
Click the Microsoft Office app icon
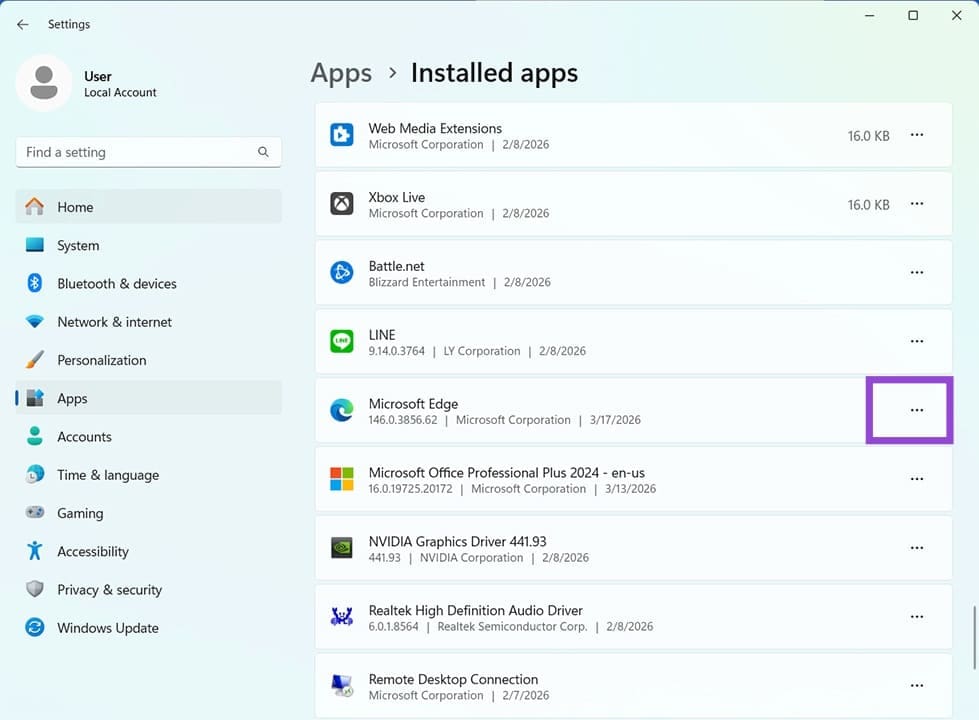(x=342, y=479)
